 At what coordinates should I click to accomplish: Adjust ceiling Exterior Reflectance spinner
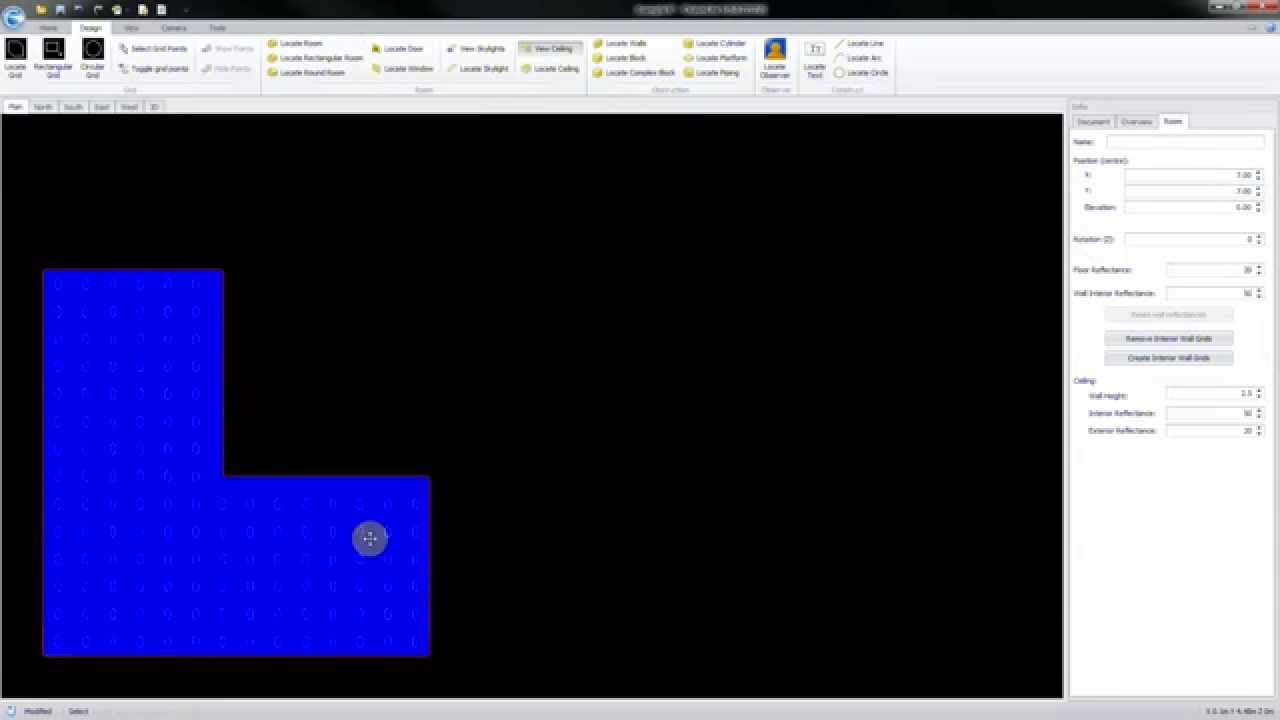coord(1258,431)
